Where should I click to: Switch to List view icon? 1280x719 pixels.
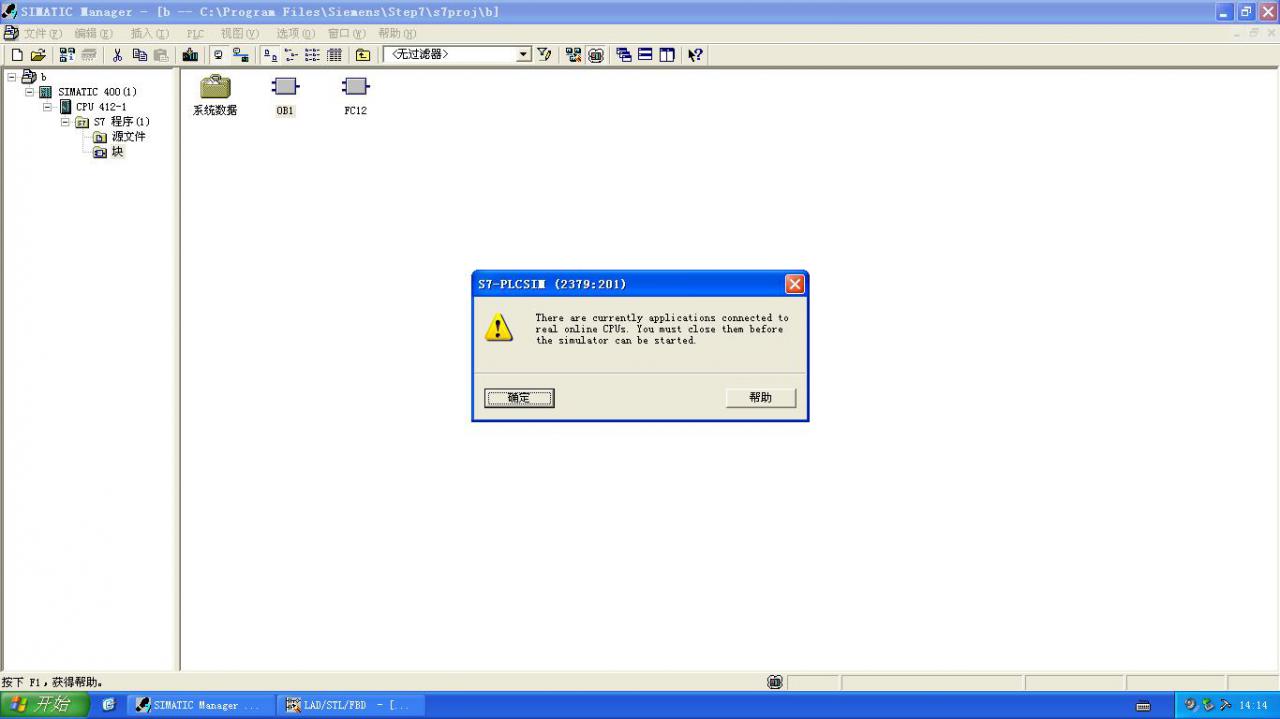[x=313, y=55]
